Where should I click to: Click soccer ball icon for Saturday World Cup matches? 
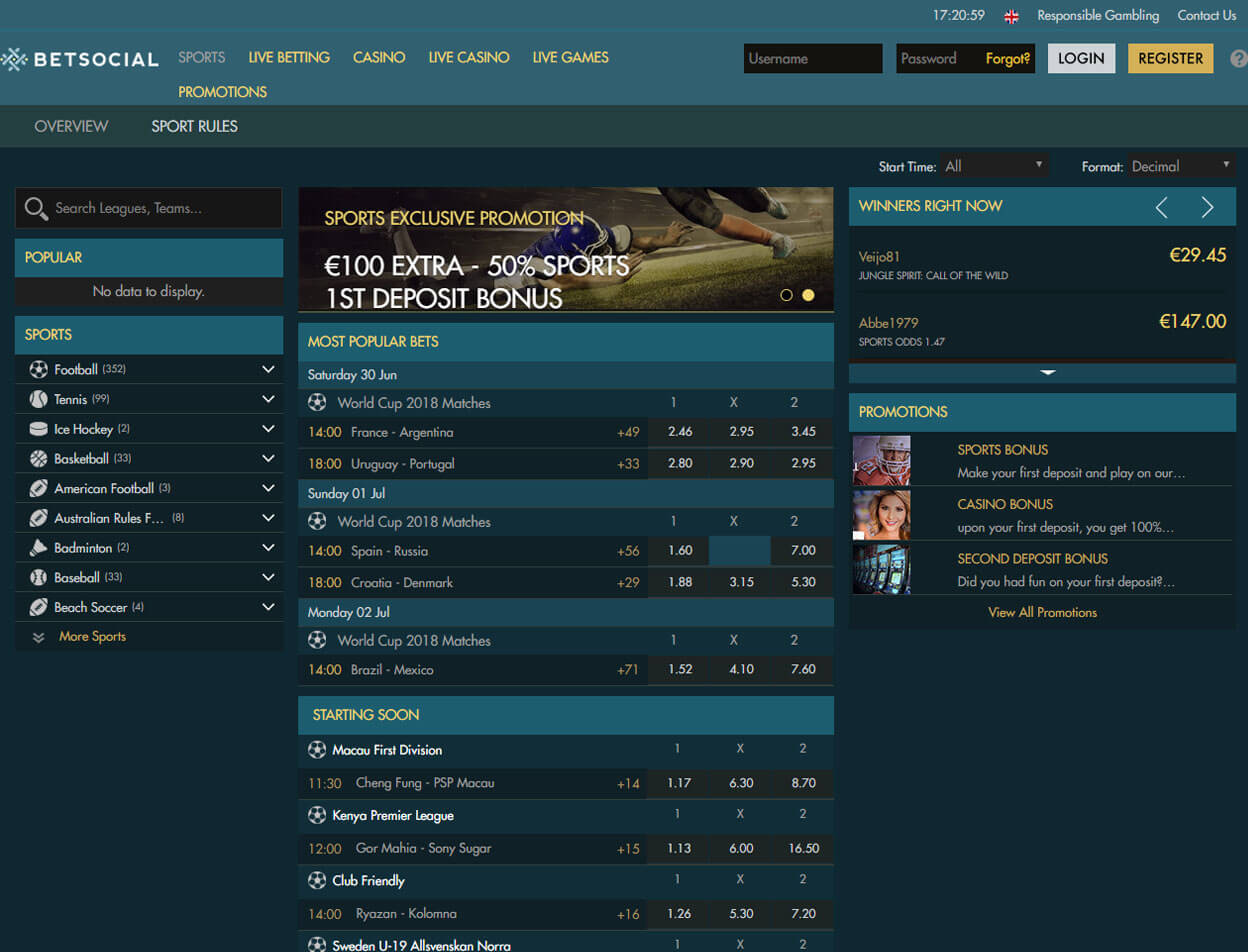[317, 402]
